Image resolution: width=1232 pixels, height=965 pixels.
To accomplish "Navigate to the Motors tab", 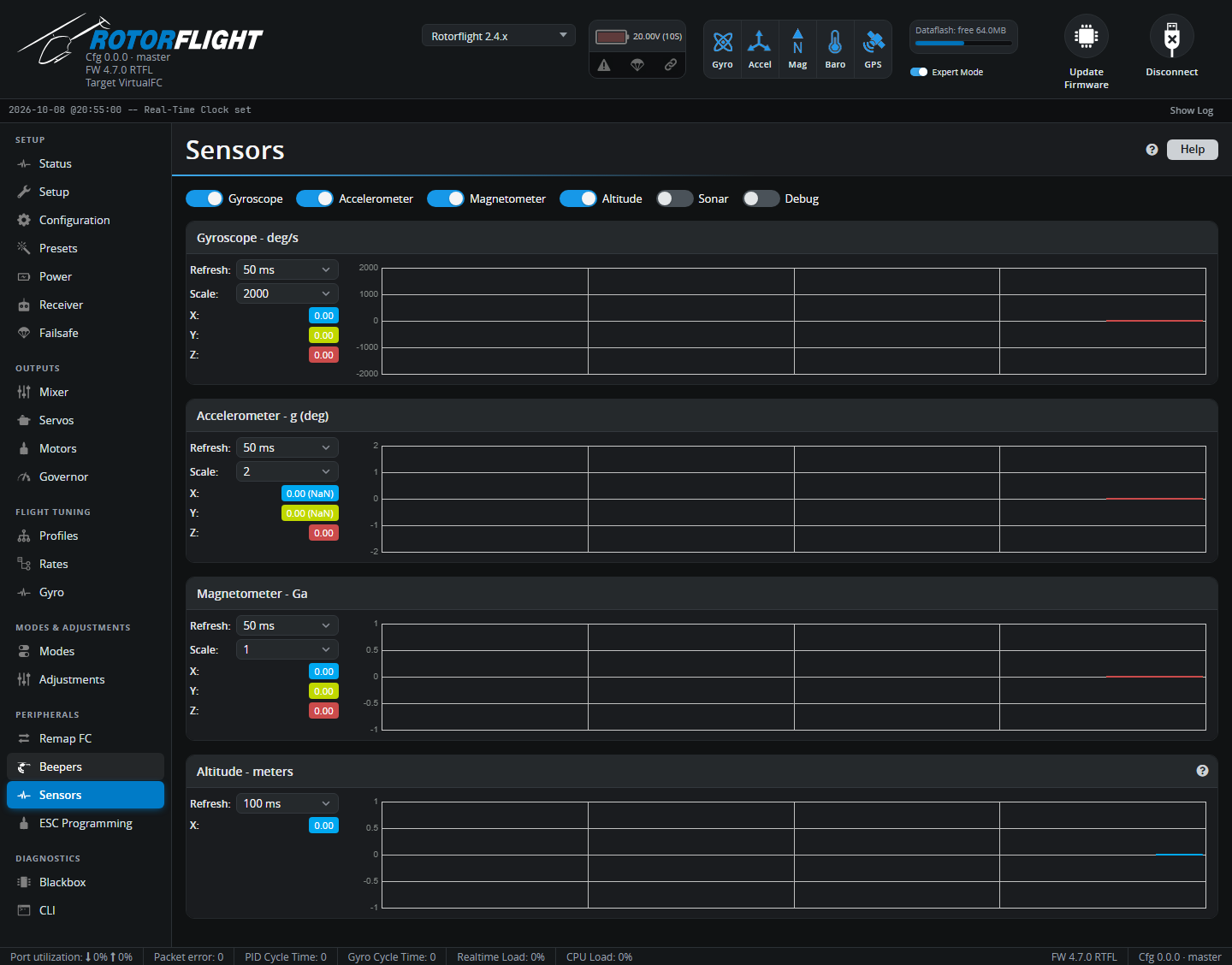I will point(86,448).
